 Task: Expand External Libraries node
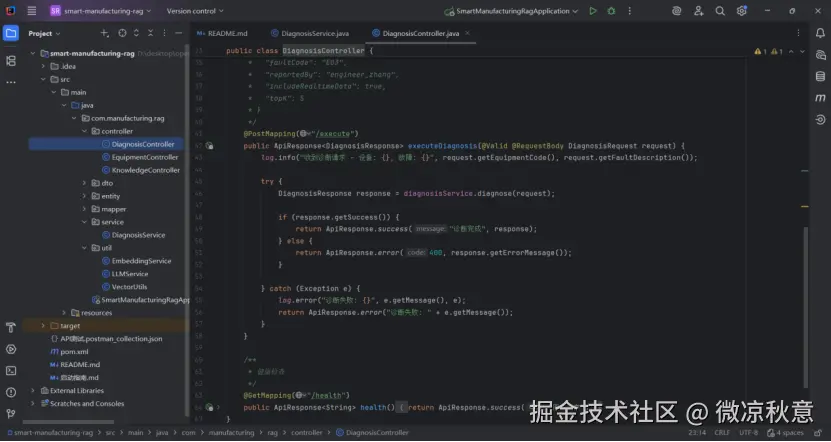pos(33,391)
